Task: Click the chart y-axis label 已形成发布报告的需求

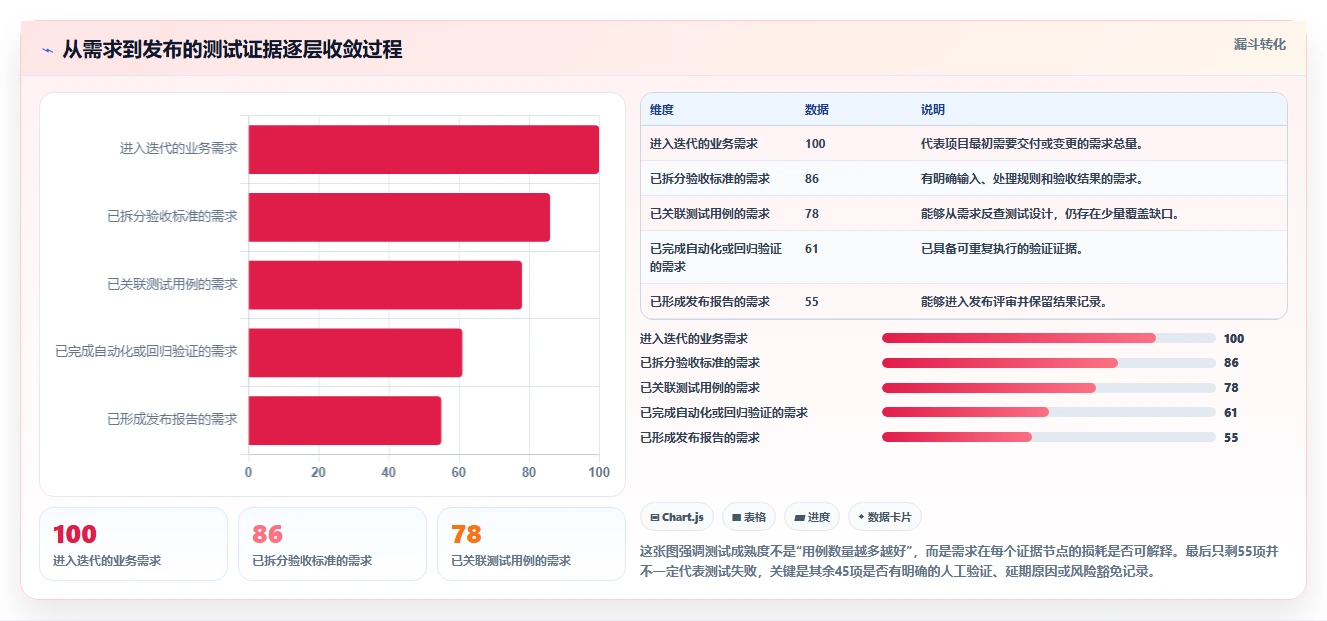Action: (173, 420)
